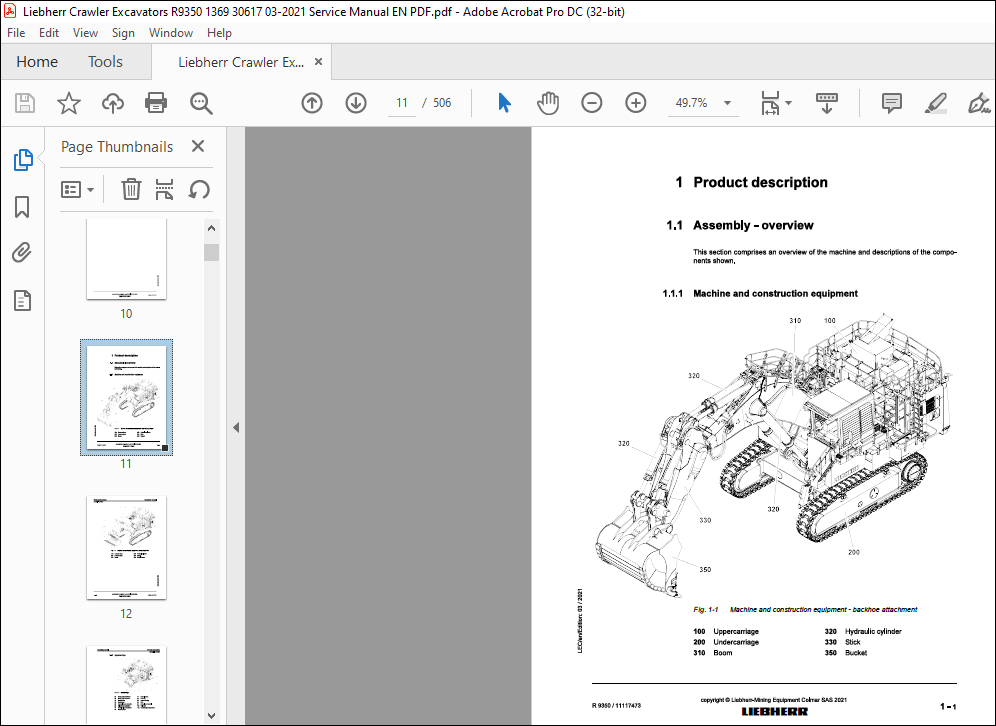
Task: Click the thumbnails scrollbar down arrow
Action: point(212,716)
